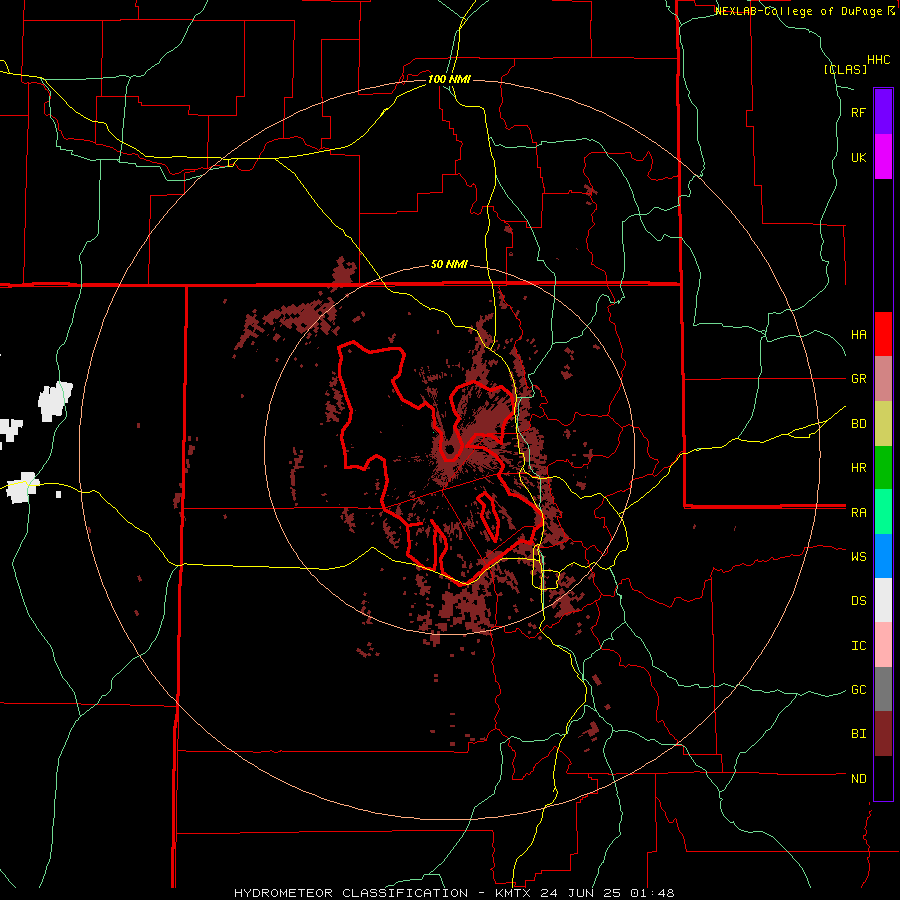Screen dimensions: 900x900
Task: Click the DS legend label
Action: tap(858, 601)
